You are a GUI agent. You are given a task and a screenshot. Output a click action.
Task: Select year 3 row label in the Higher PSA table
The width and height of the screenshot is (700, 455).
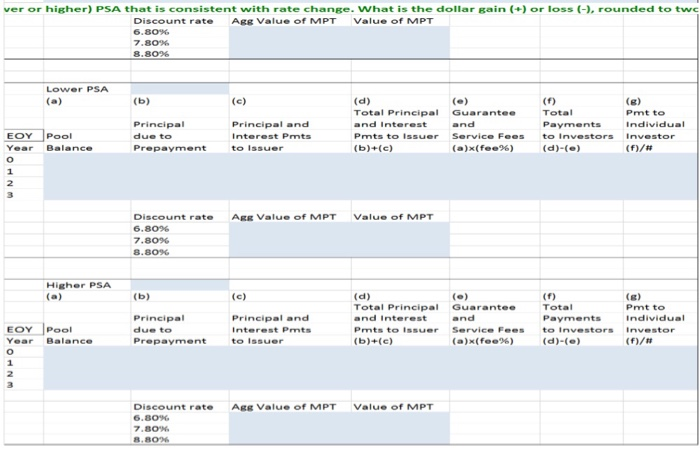point(10,384)
